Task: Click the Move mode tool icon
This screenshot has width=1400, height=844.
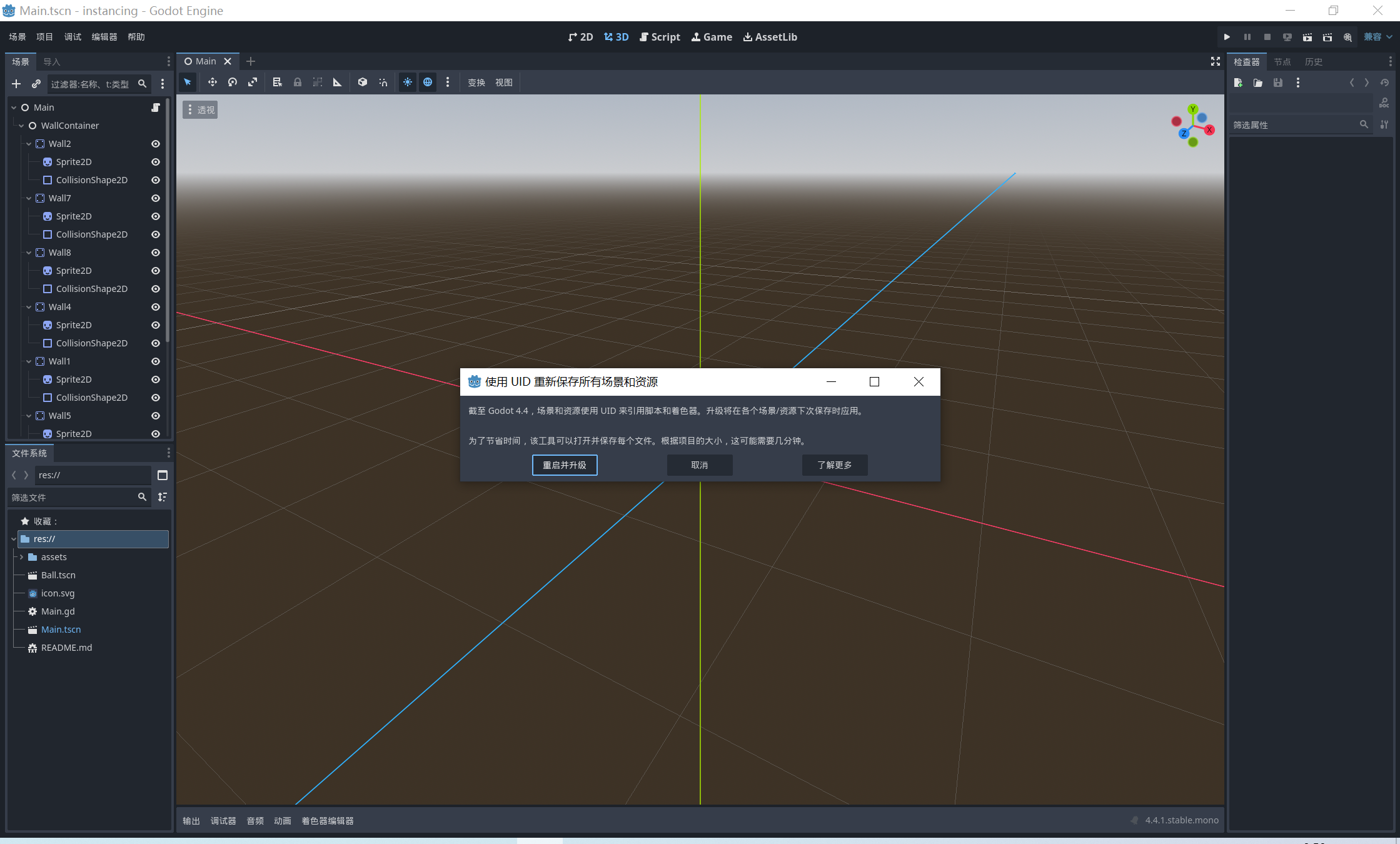Action: coord(213,83)
